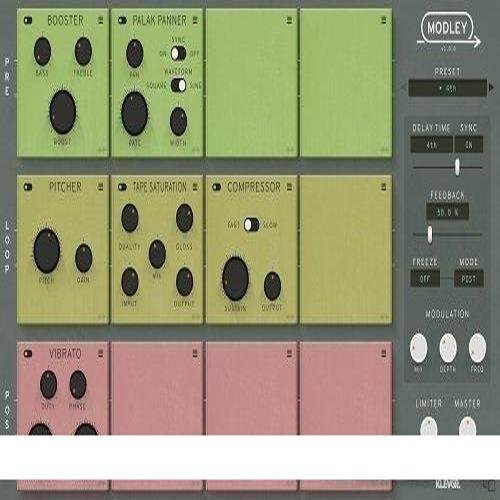Toggle the Vibrato module power switch
The image size is (500, 500).
tap(28, 354)
